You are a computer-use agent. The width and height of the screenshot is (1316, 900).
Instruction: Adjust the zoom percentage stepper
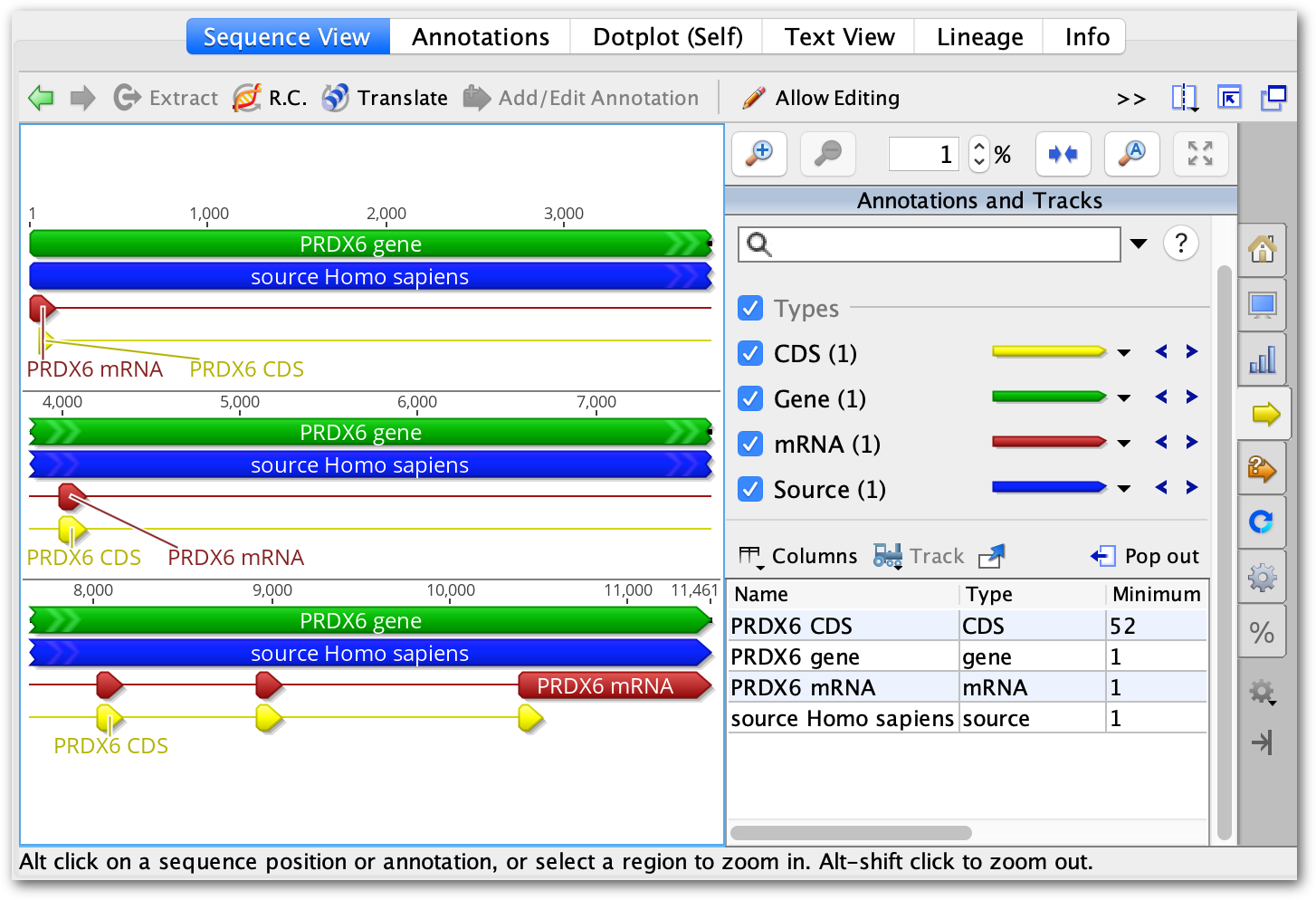tap(978, 154)
